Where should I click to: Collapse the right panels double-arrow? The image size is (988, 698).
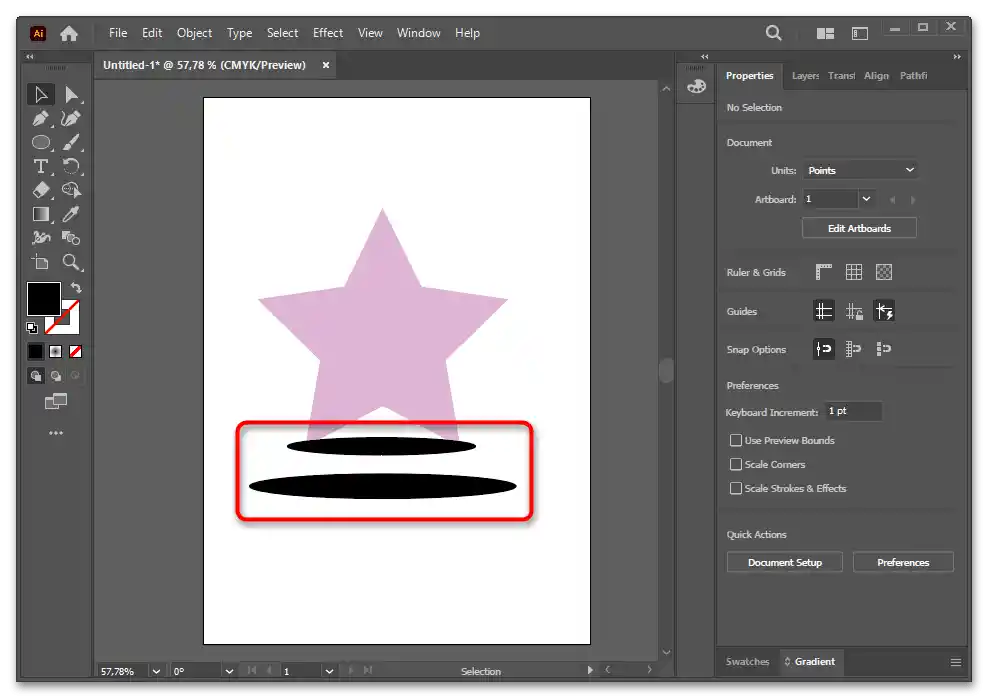pos(956,57)
